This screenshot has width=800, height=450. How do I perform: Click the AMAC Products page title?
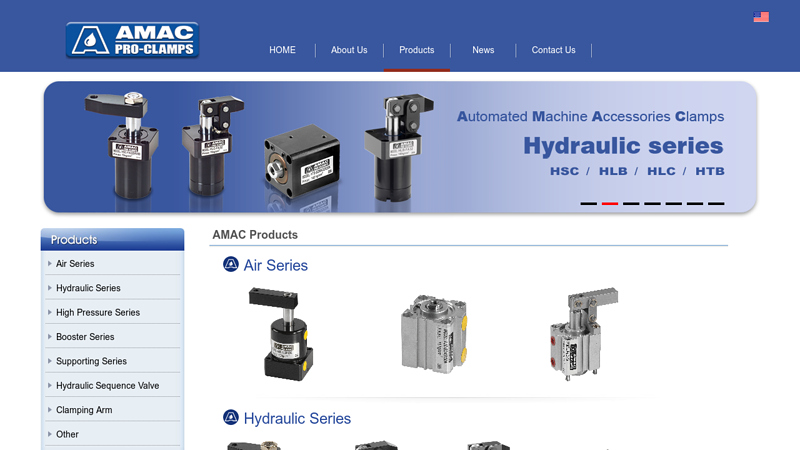pos(255,235)
